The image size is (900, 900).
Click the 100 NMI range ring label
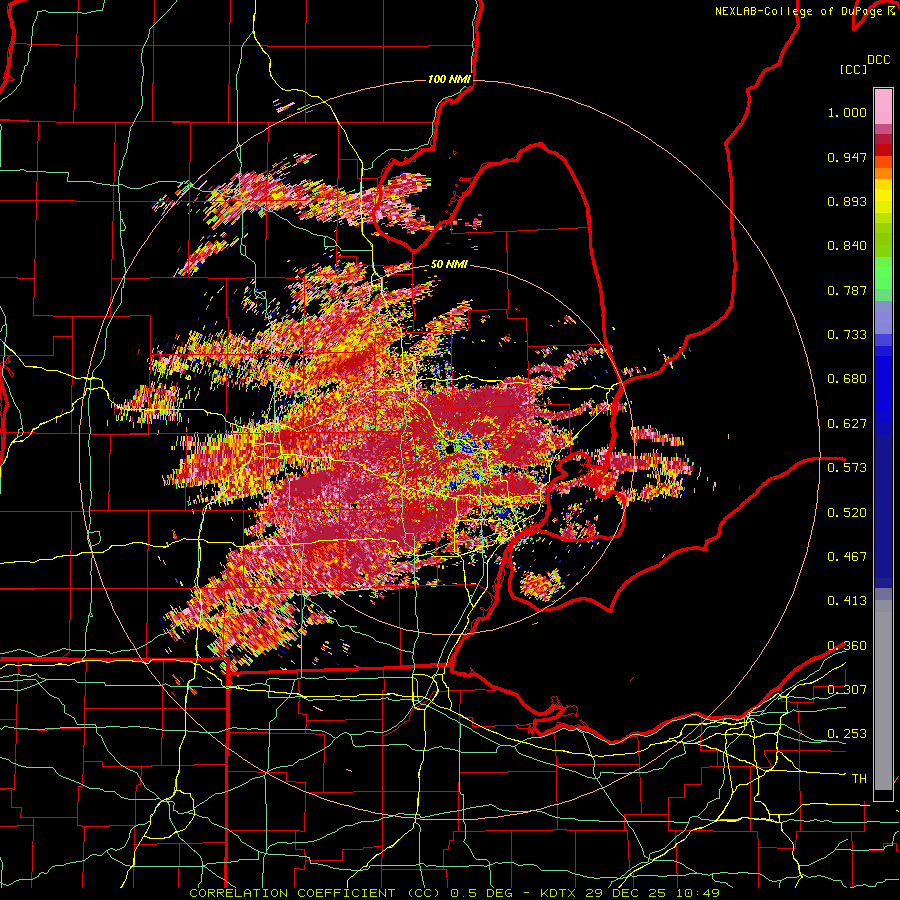tap(449, 79)
